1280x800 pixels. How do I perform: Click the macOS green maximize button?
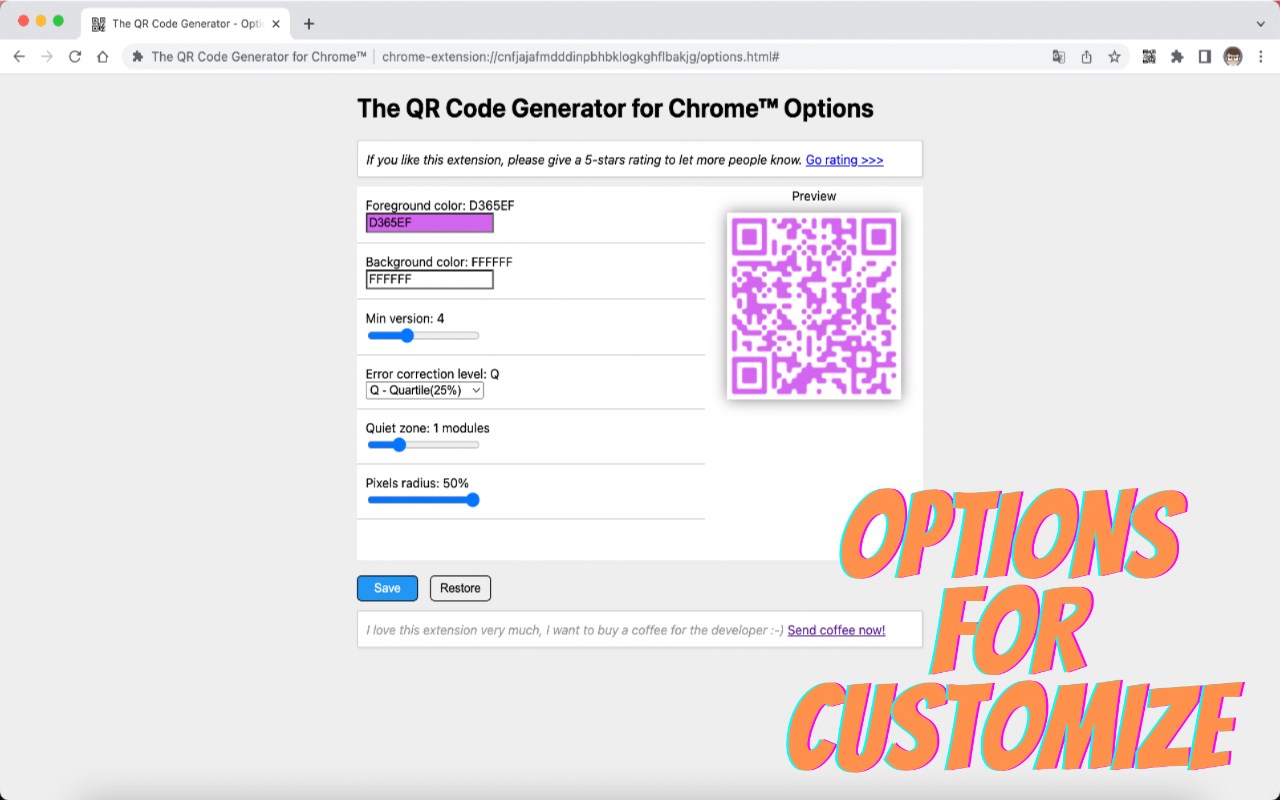(59, 21)
